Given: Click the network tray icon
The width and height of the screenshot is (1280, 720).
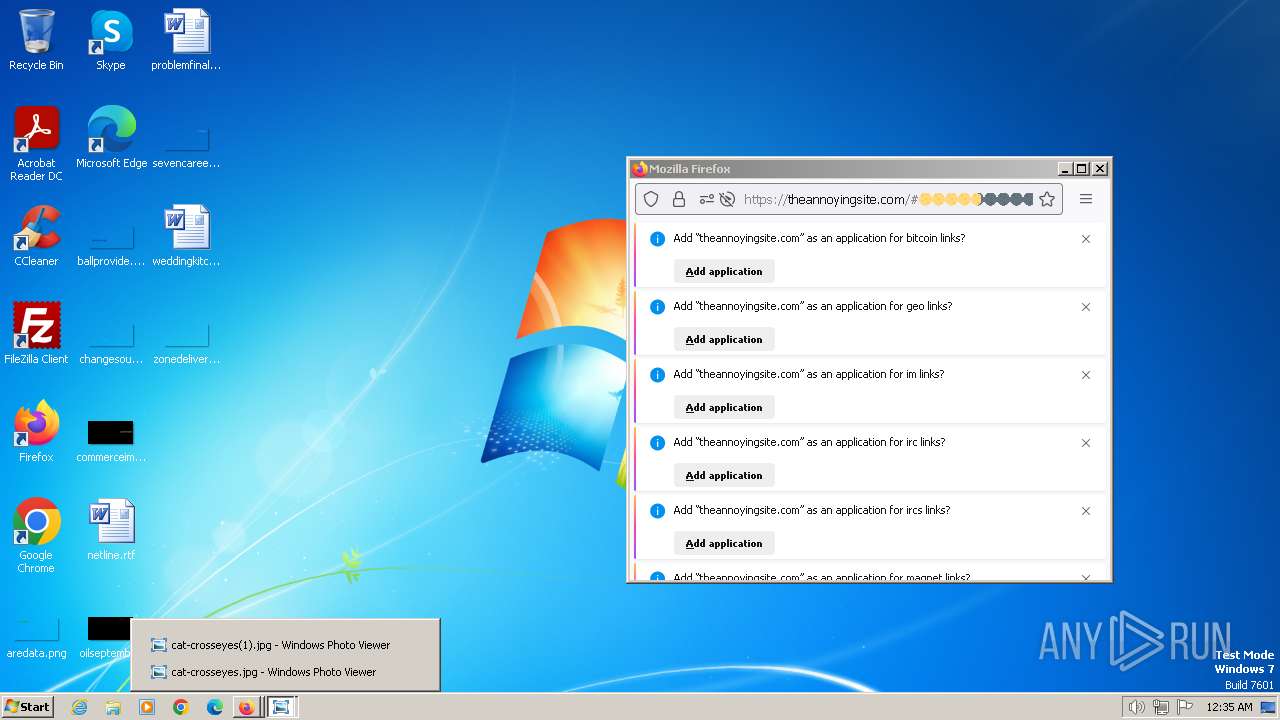Looking at the screenshot, I should pos(1160,707).
